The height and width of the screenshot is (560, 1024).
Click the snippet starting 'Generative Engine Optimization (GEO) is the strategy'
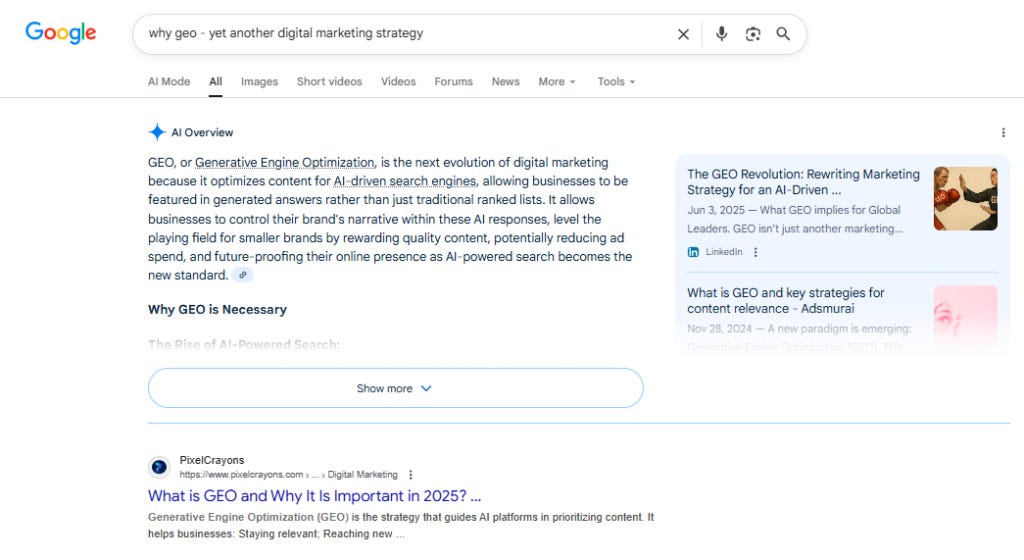click(401, 525)
